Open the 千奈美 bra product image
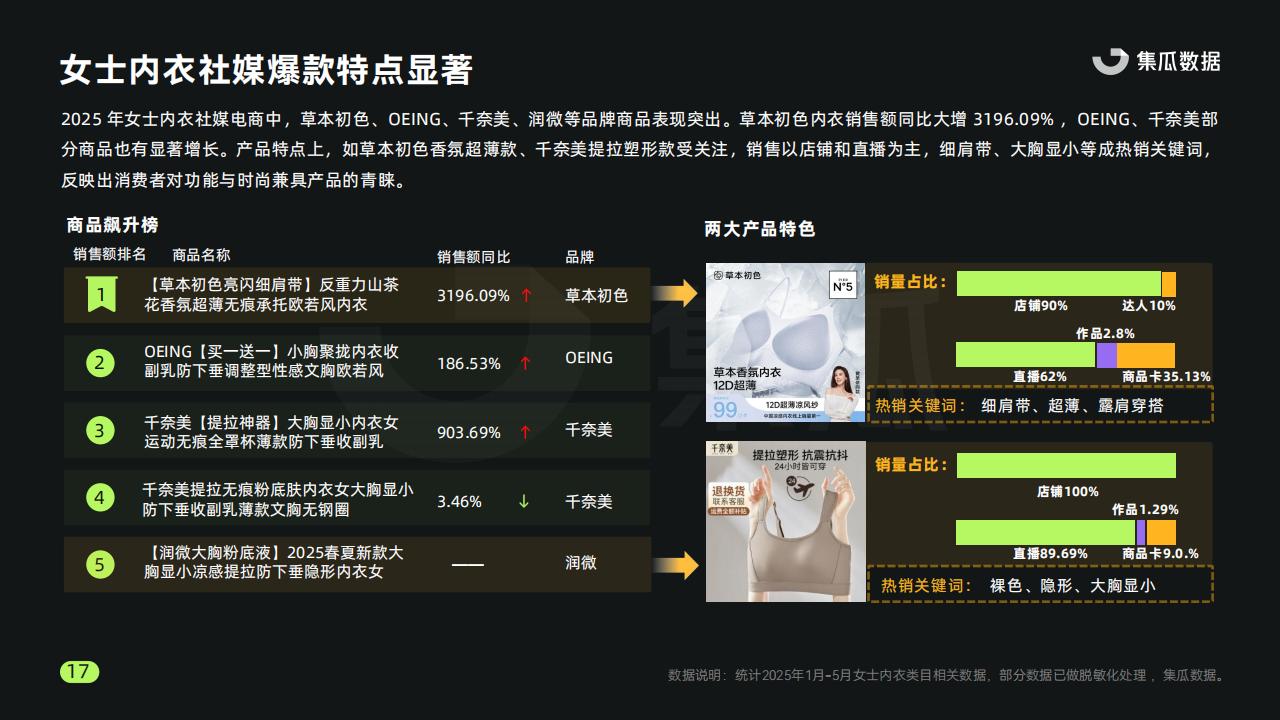Viewport: 1280px width, 720px height. point(785,521)
